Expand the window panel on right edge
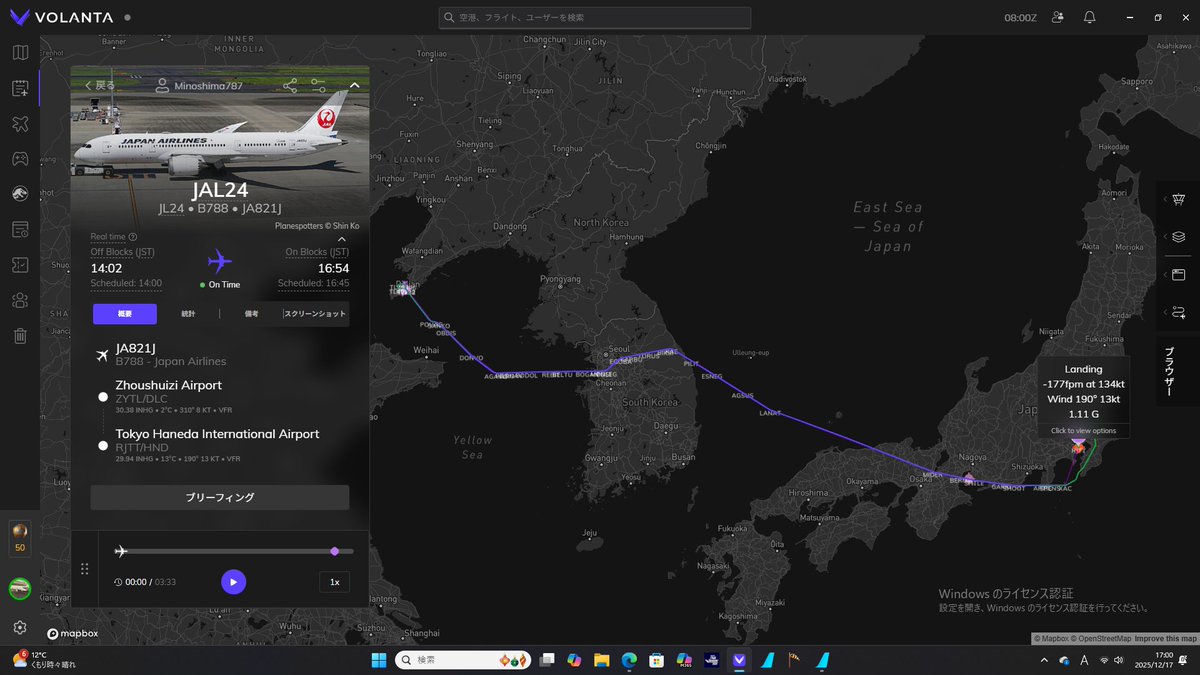The width and height of the screenshot is (1200, 675). 1177,275
